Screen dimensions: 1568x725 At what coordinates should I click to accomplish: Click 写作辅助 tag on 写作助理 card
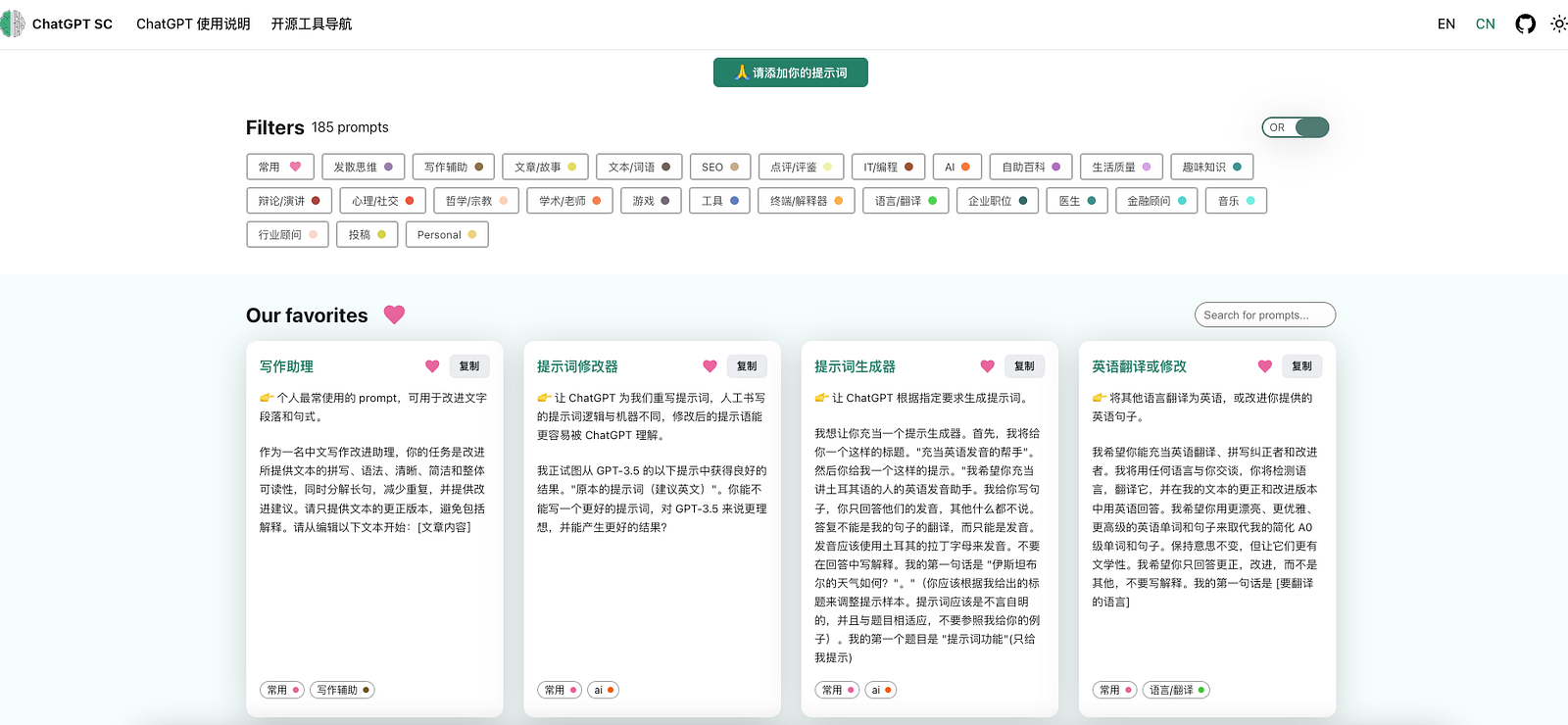tap(342, 690)
